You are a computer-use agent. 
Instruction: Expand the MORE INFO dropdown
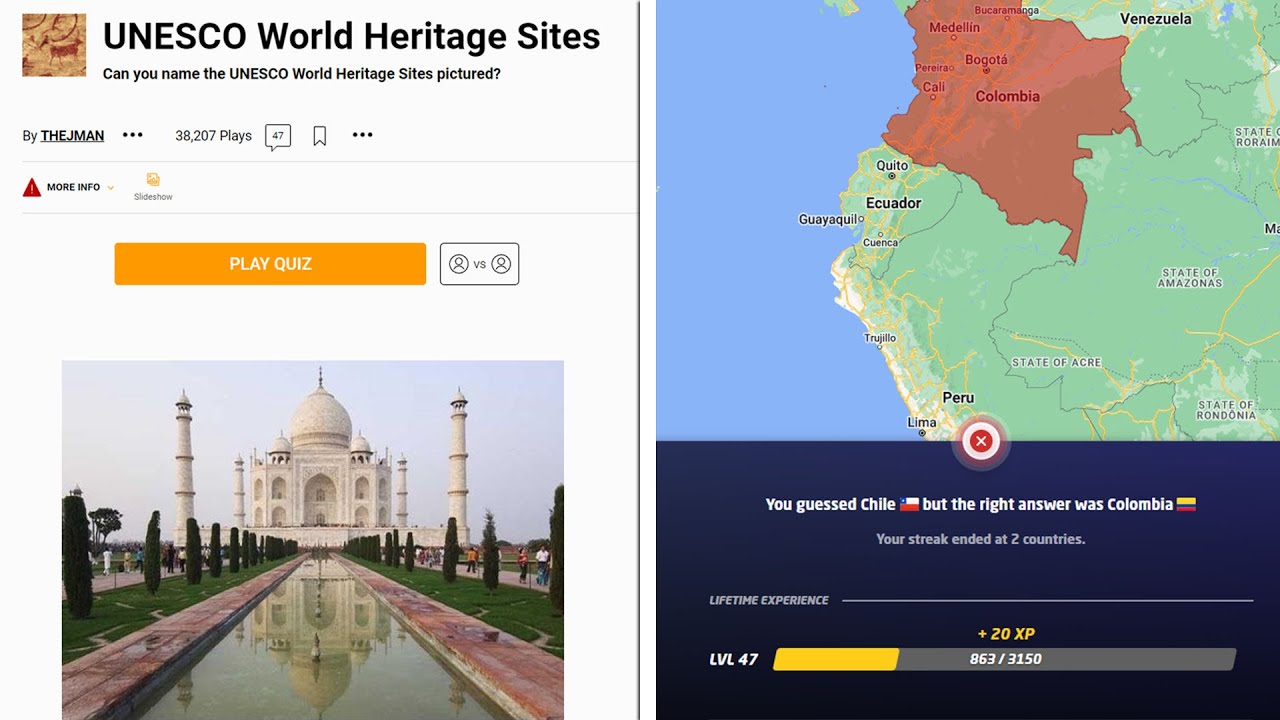pos(80,187)
